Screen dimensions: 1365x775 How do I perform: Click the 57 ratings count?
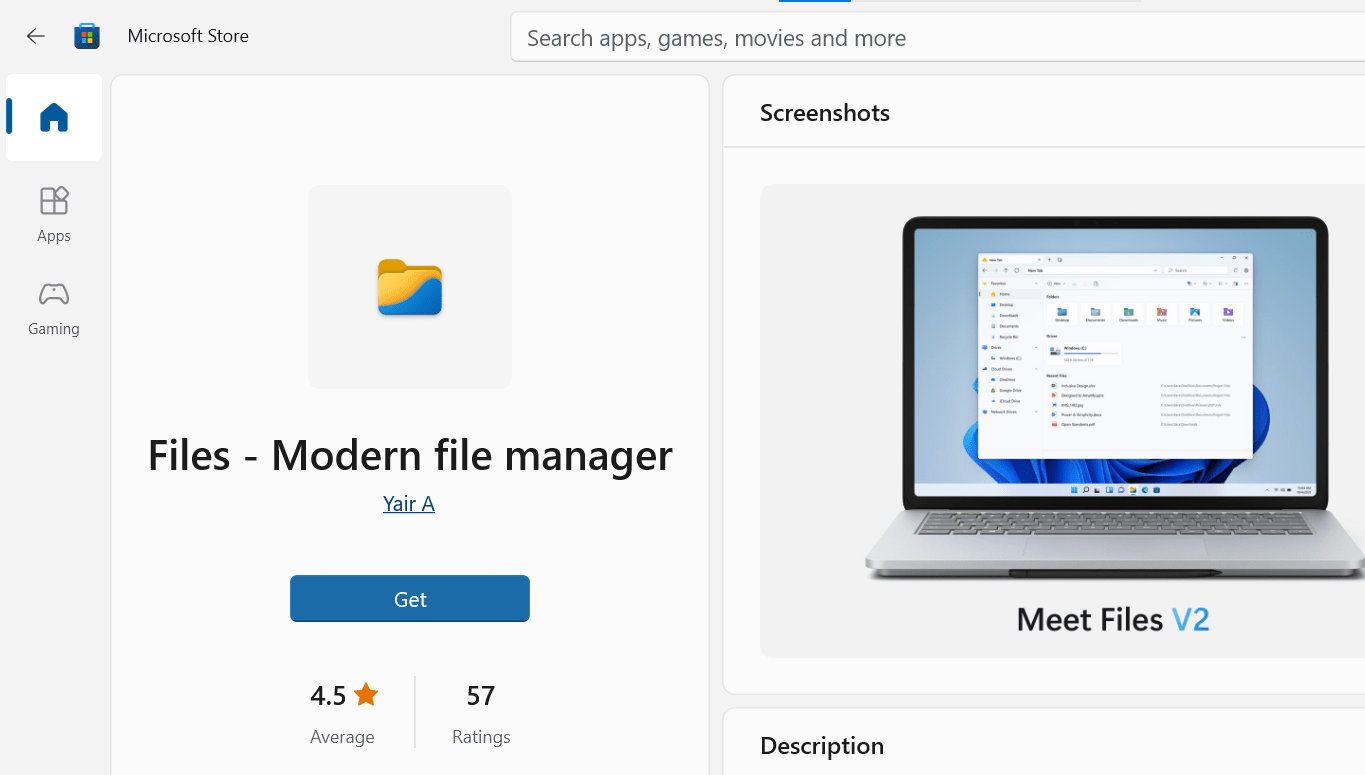[481, 695]
